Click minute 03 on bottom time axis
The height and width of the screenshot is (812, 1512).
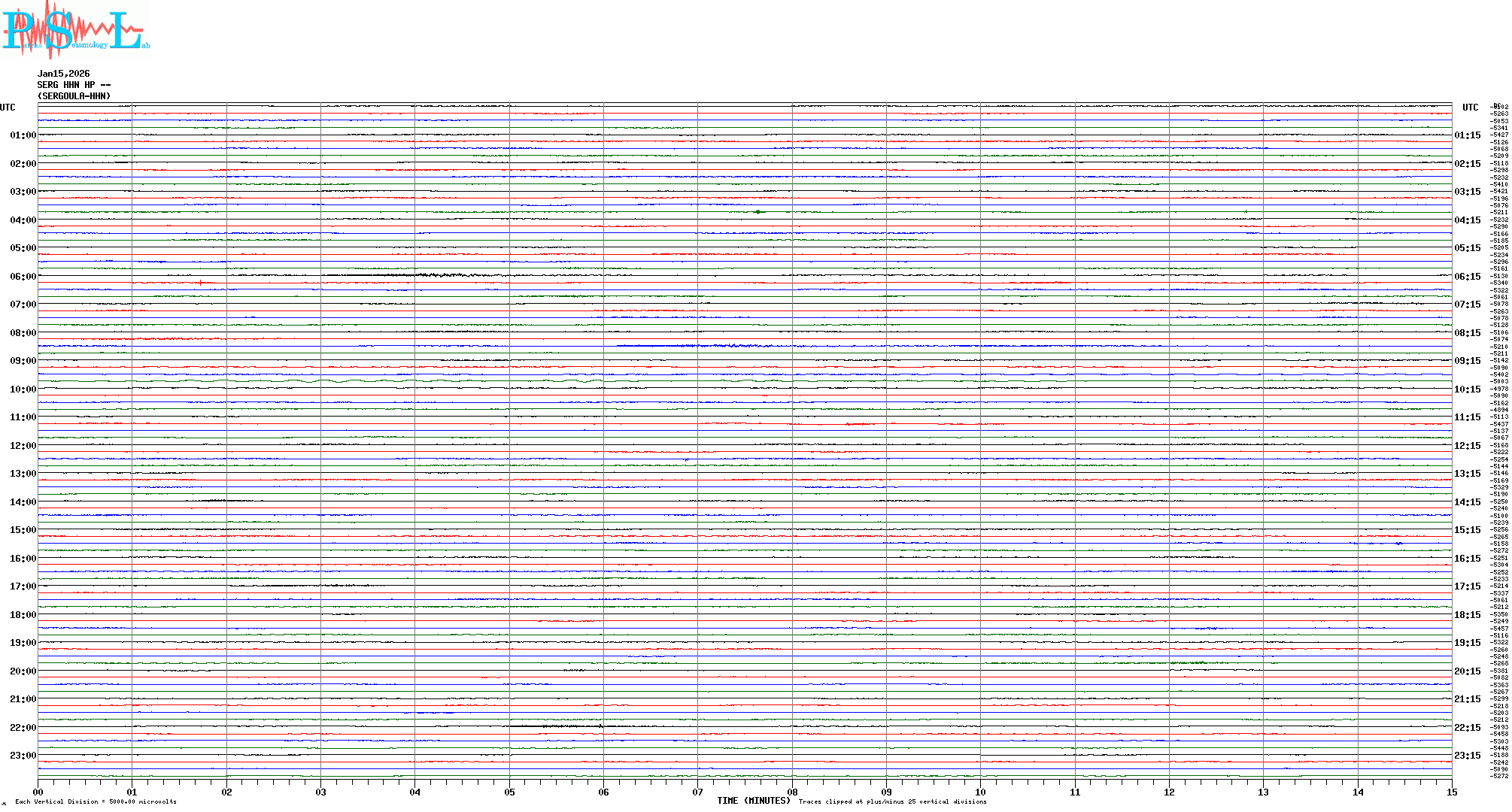coord(320,792)
